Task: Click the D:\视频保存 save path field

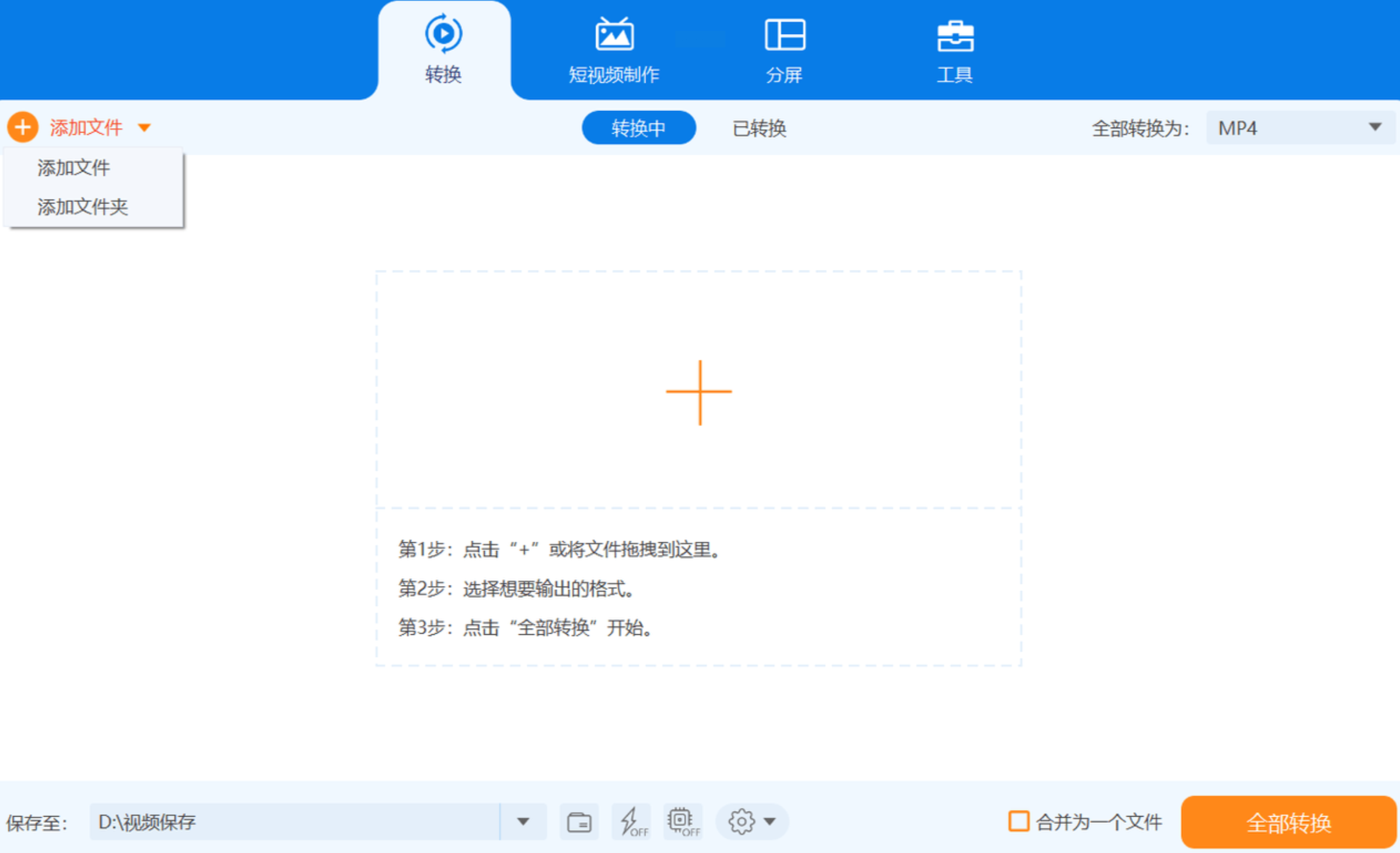Action: (295, 822)
